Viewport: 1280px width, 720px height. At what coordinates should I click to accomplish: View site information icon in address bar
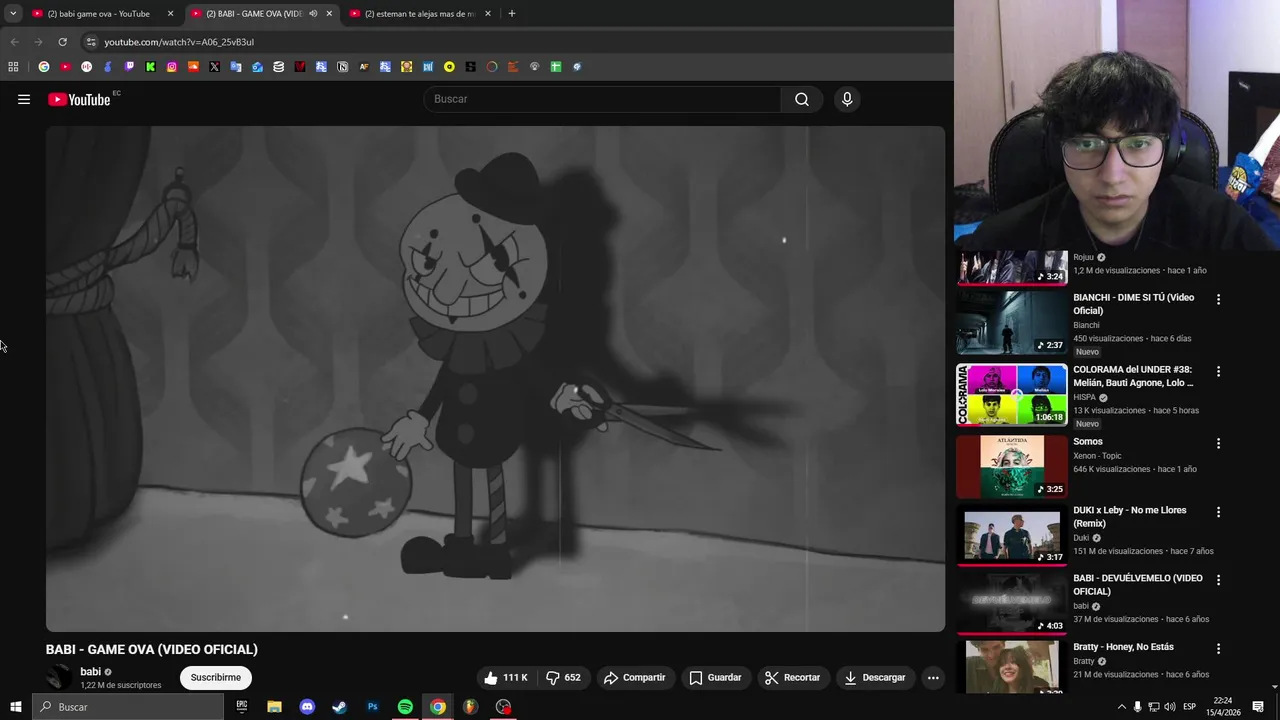(x=91, y=42)
